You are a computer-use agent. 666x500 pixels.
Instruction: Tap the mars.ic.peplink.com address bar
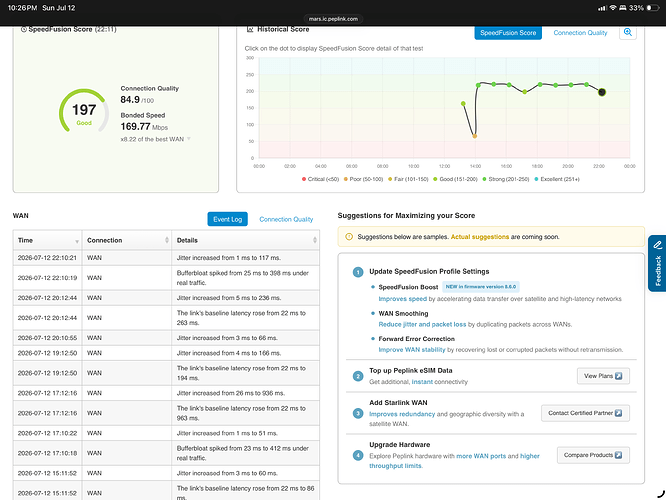(333, 19)
